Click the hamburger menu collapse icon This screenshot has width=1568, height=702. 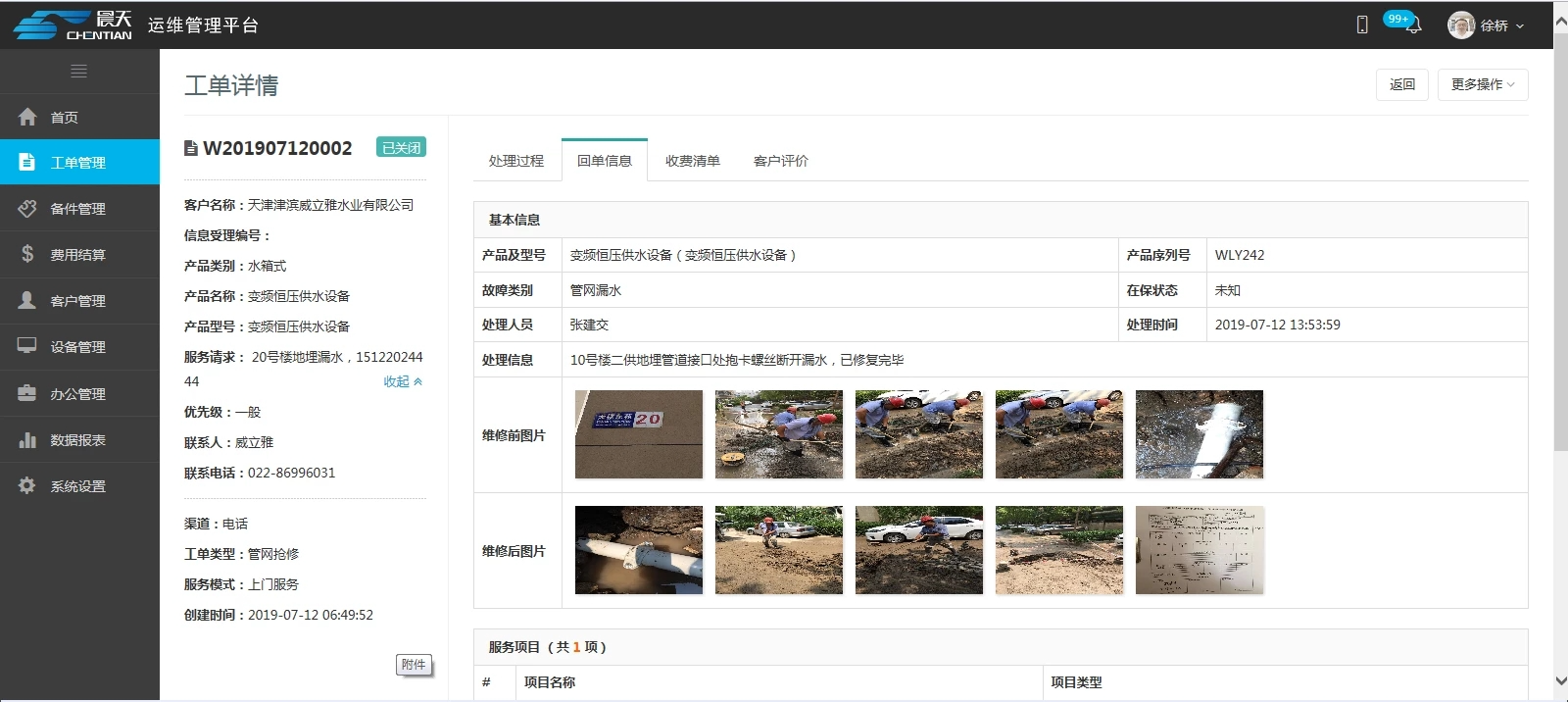click(x=79, y=72)
